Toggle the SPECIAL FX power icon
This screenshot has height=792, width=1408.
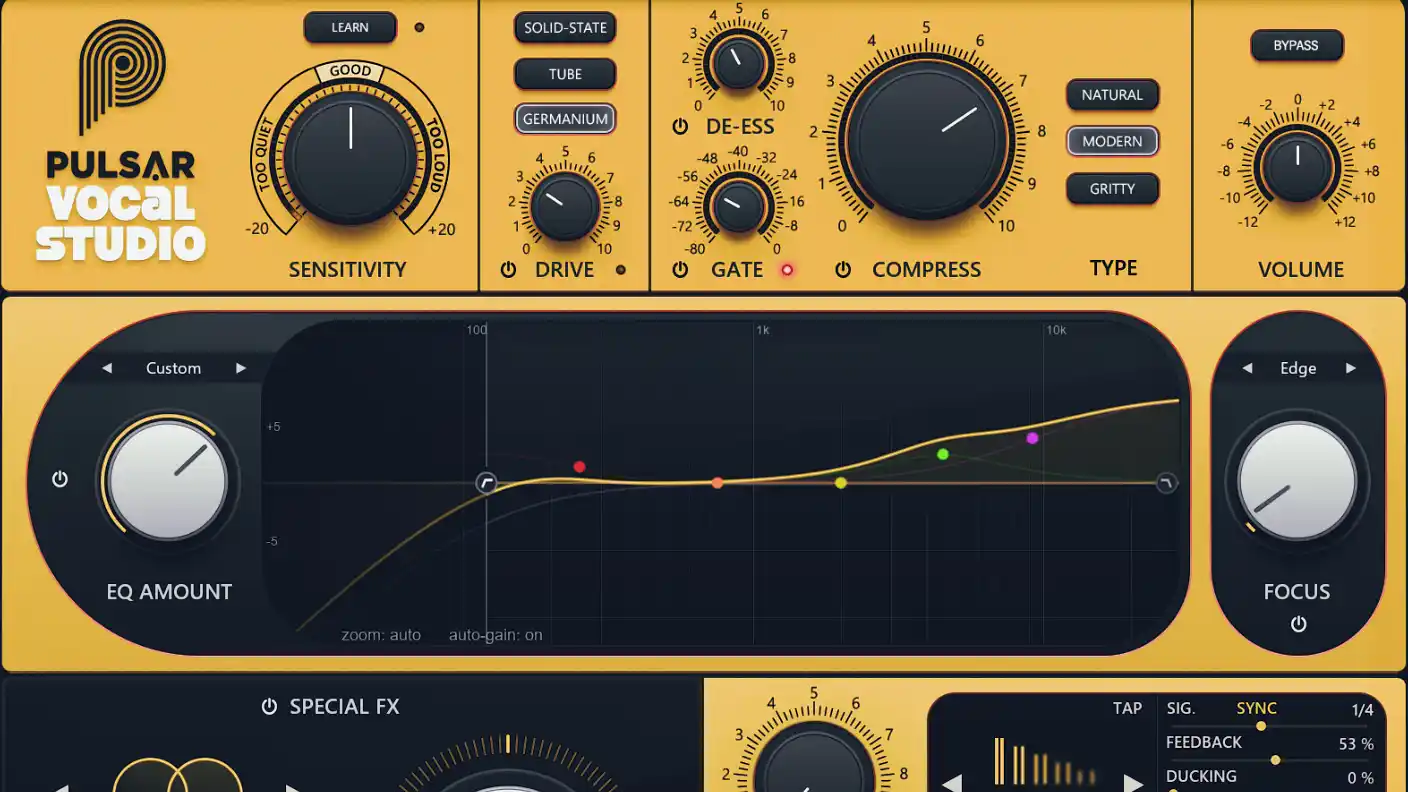[x=269, y=707]
